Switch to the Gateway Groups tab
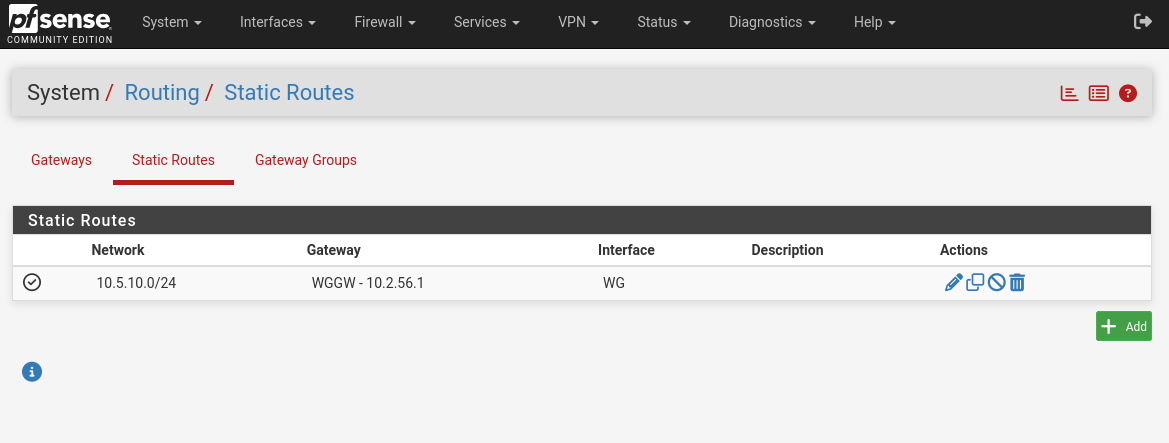 306,160
